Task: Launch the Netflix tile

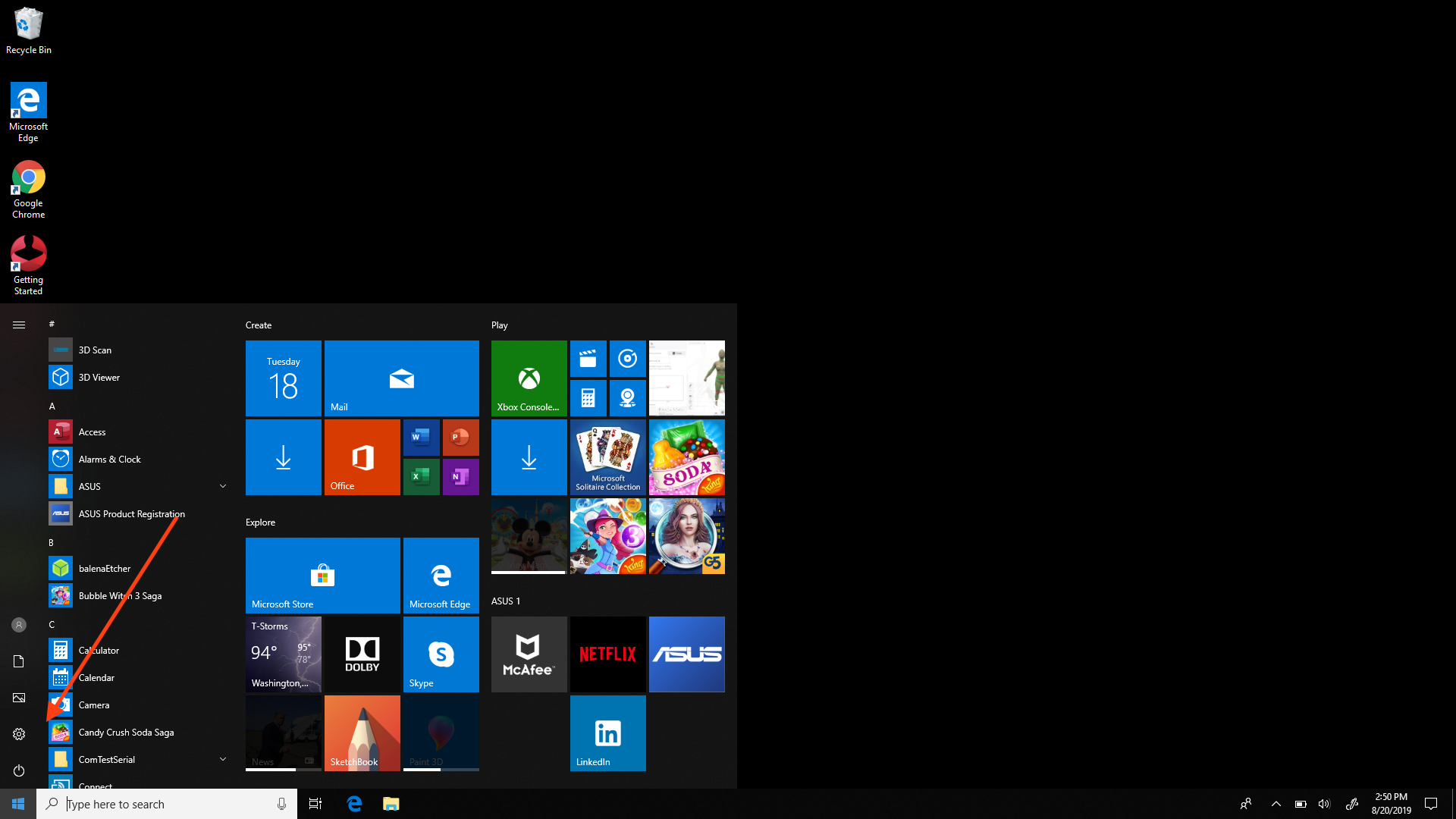Action: 607,654
